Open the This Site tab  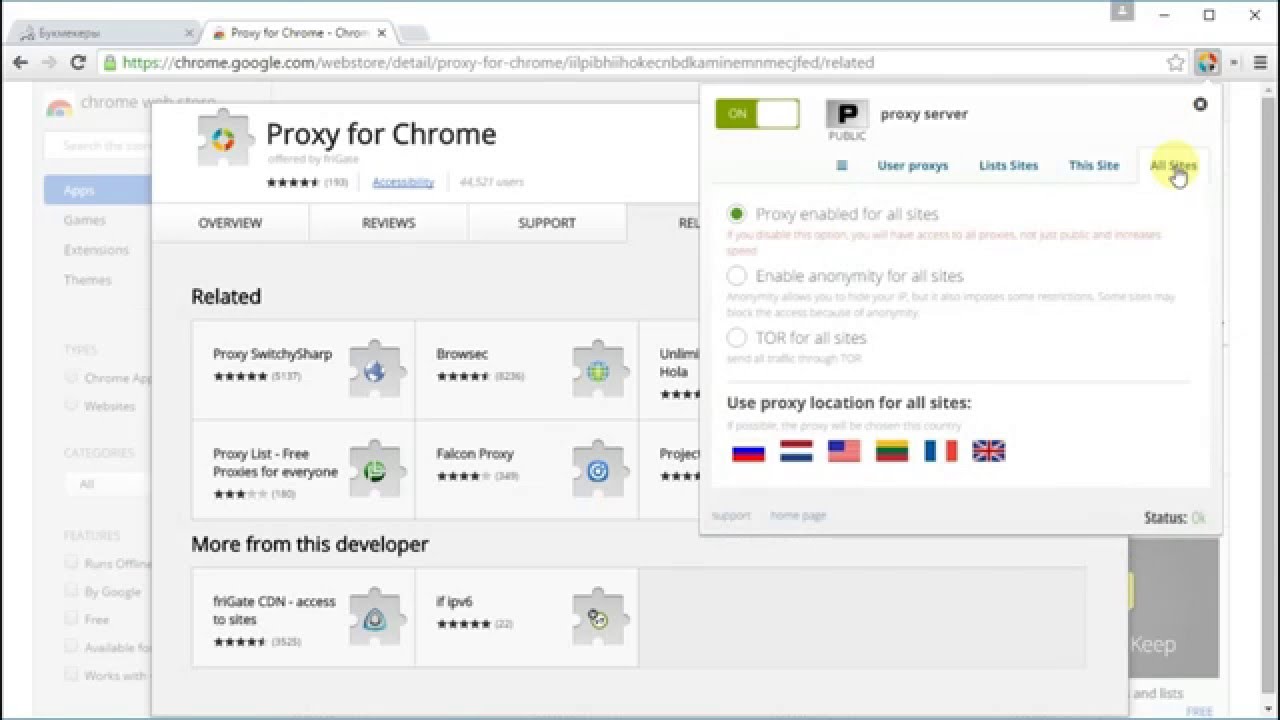(x=1094, y=165)
